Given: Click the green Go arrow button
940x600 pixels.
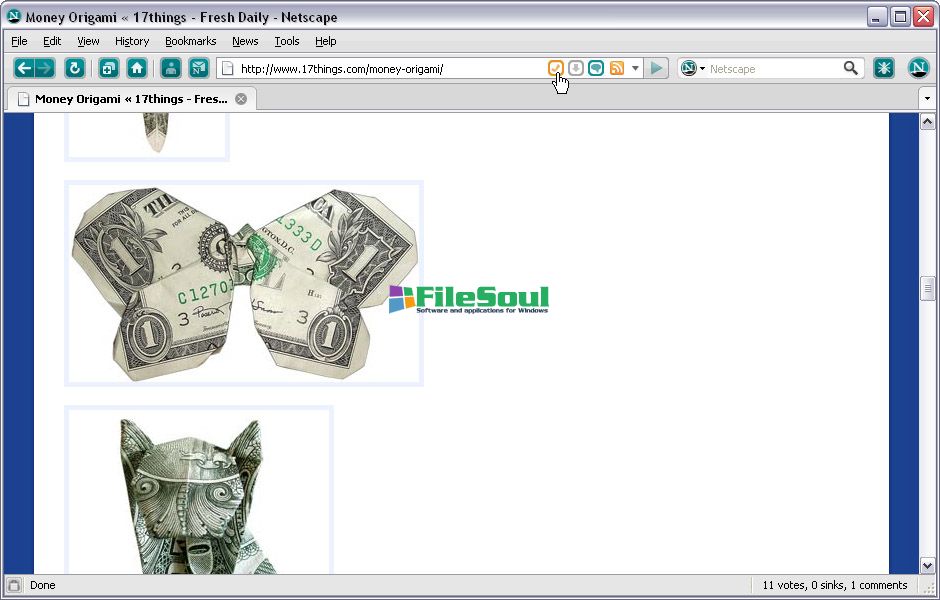Looking at the screenshot, I should tap(656, 68).
